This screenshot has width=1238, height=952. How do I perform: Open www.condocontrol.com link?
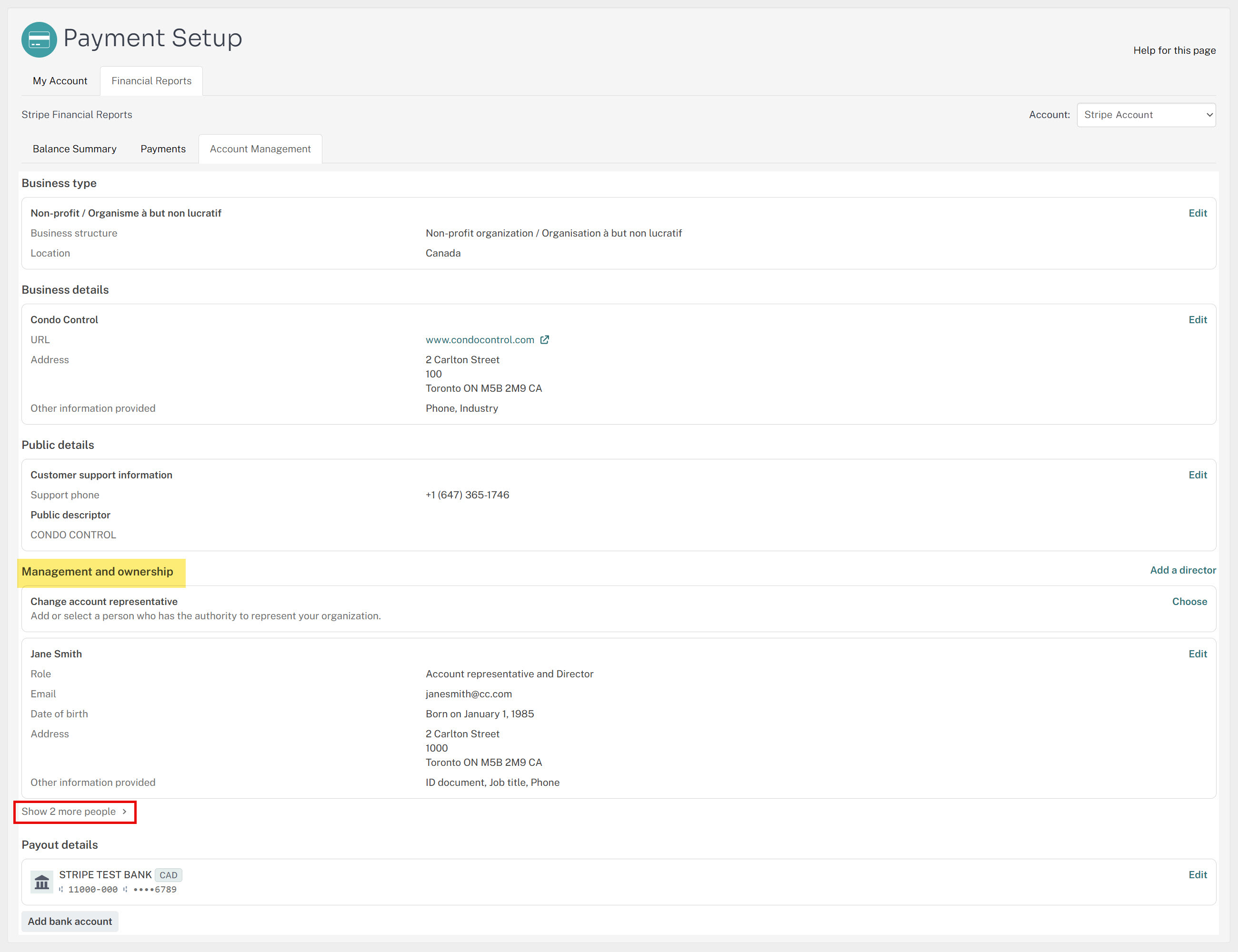pyautogui.click(x=480, y=340)
